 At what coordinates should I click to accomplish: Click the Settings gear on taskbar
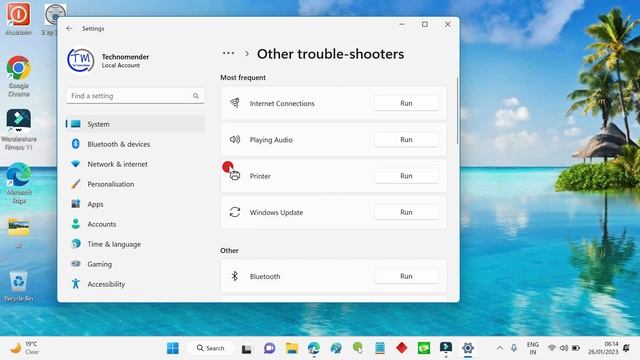click(468, 348)
